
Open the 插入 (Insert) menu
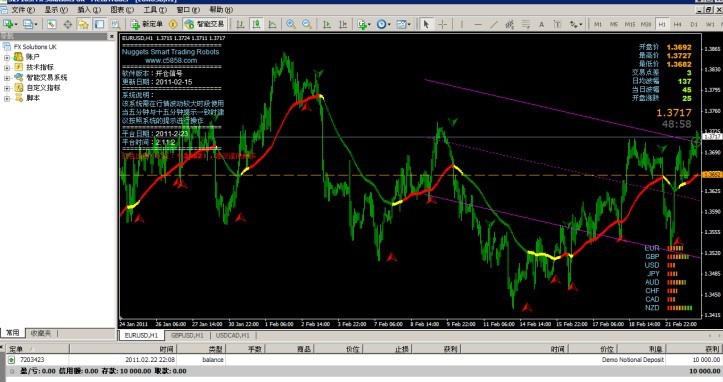coord(89,10)
